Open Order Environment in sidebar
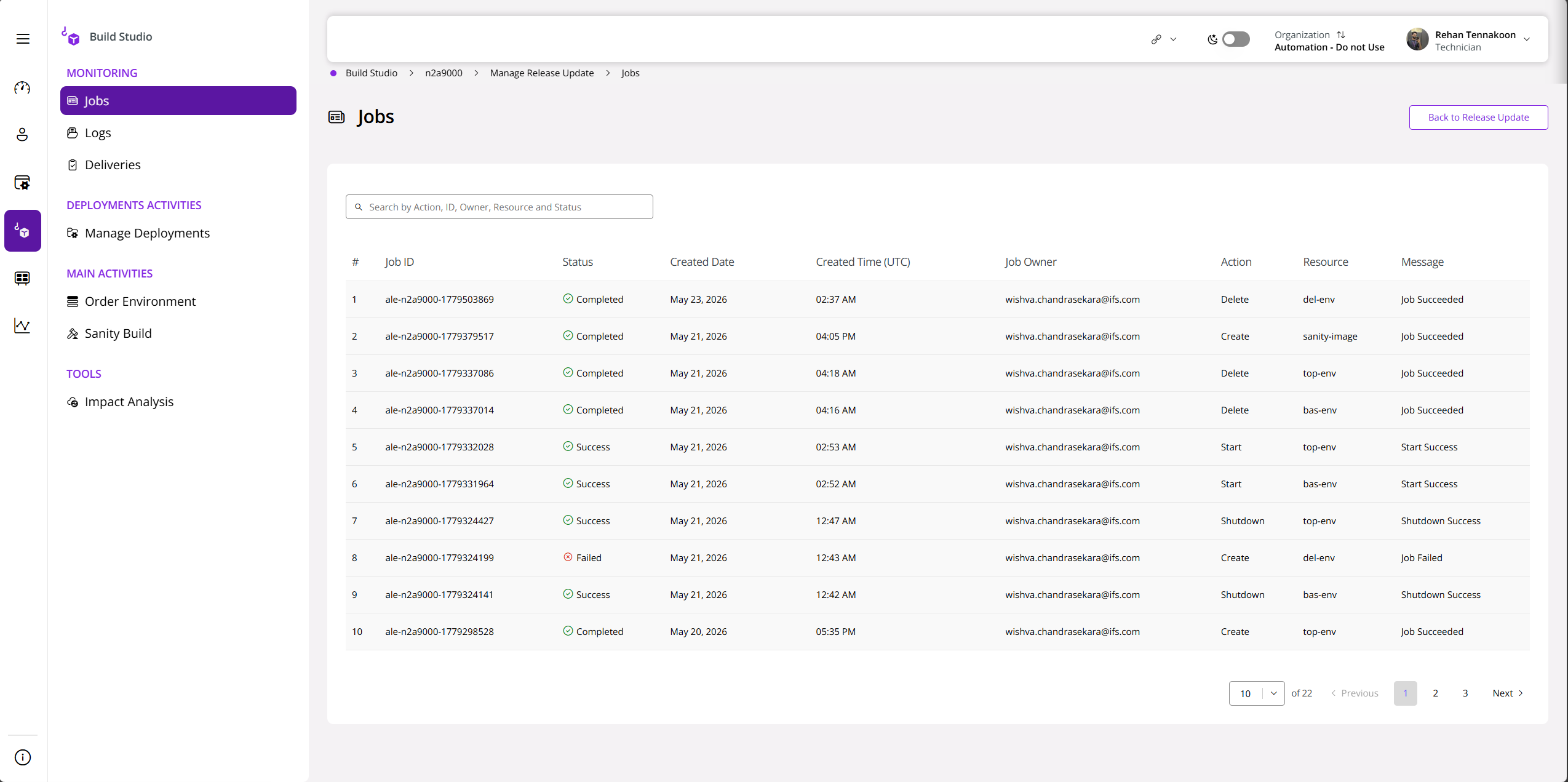Viewport: 1568px width, 782px height. [x=140, y=301]
